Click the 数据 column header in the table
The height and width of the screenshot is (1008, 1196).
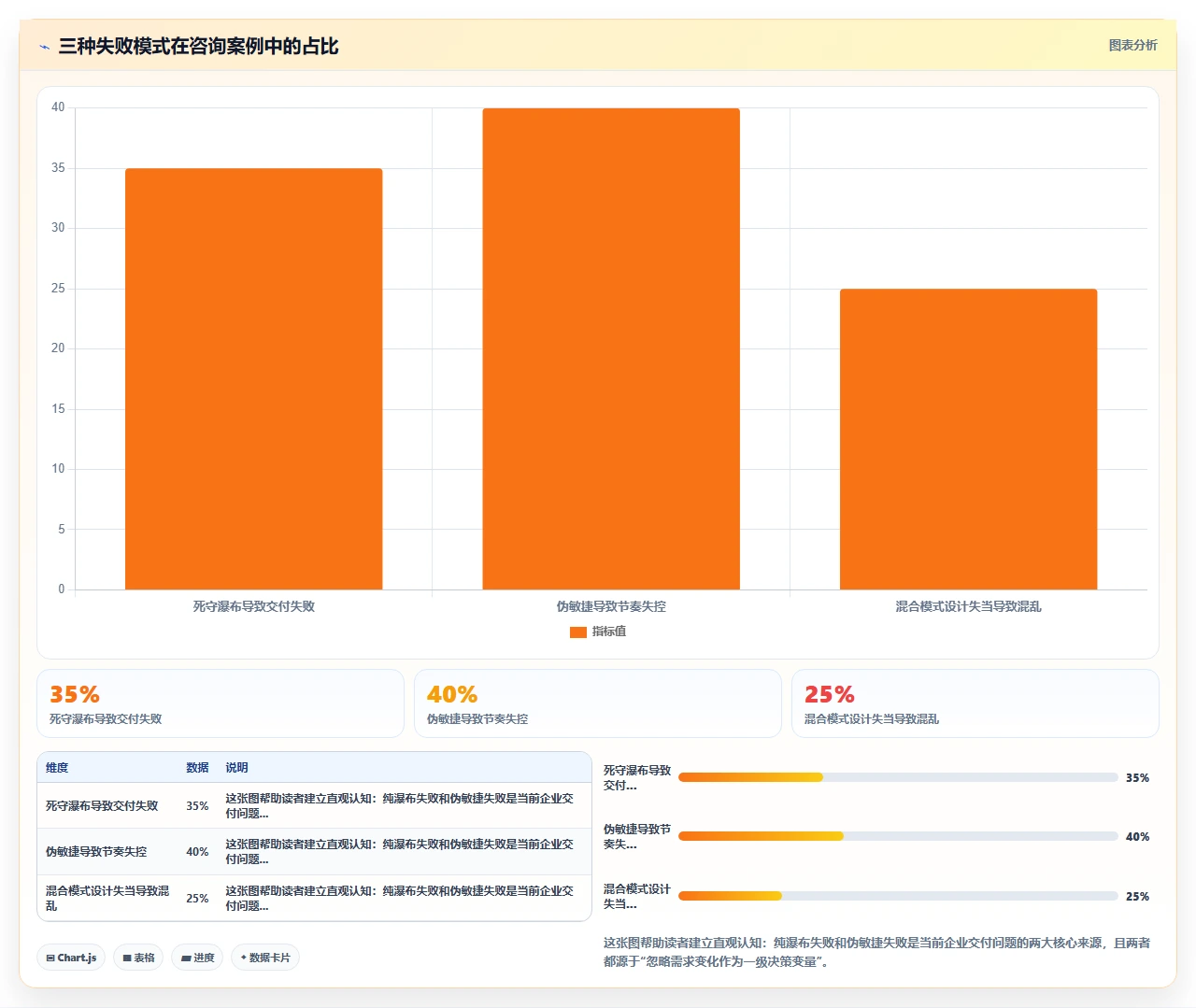pos(197,768)
